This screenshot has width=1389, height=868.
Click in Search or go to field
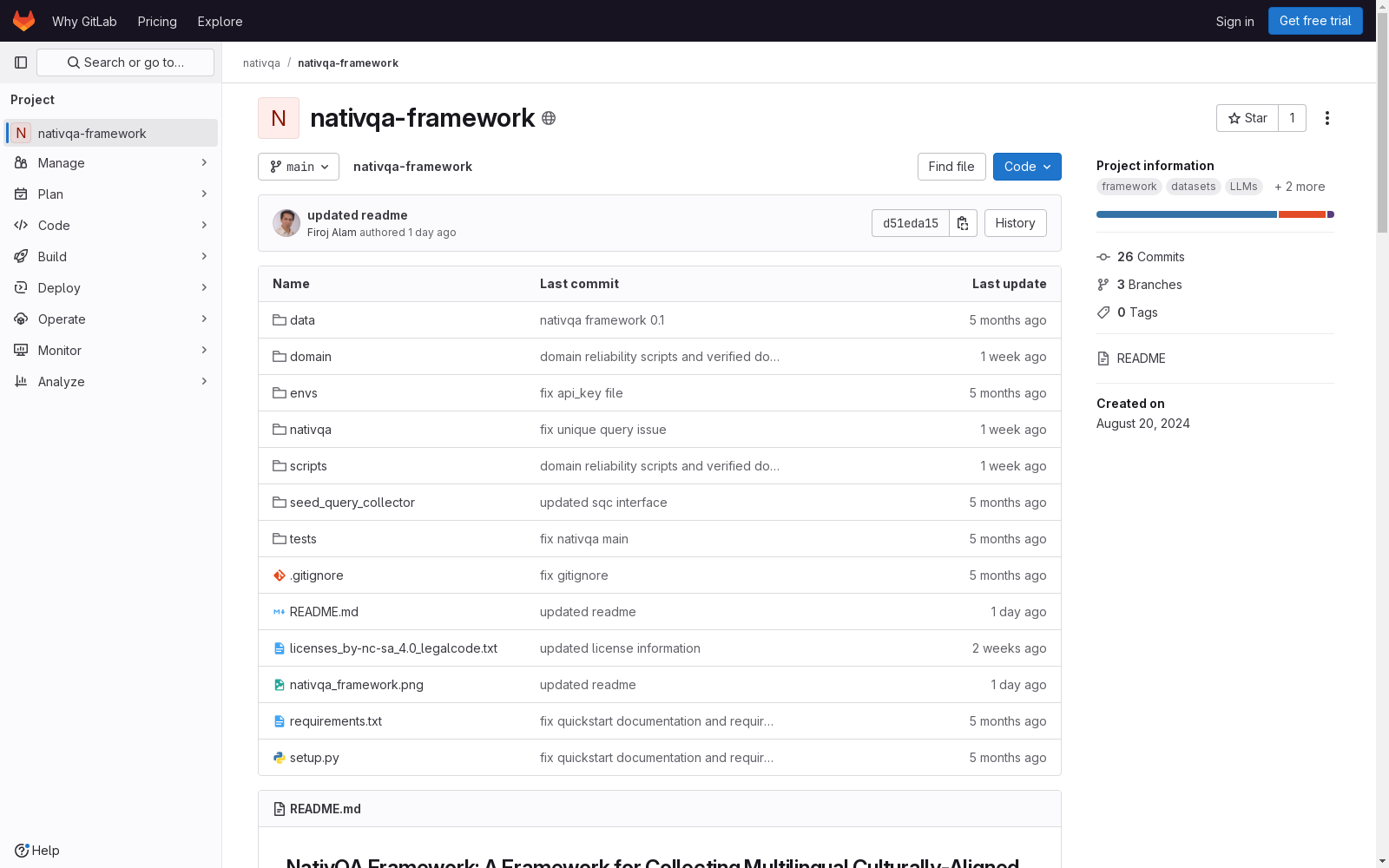click(x=125, y=62)
